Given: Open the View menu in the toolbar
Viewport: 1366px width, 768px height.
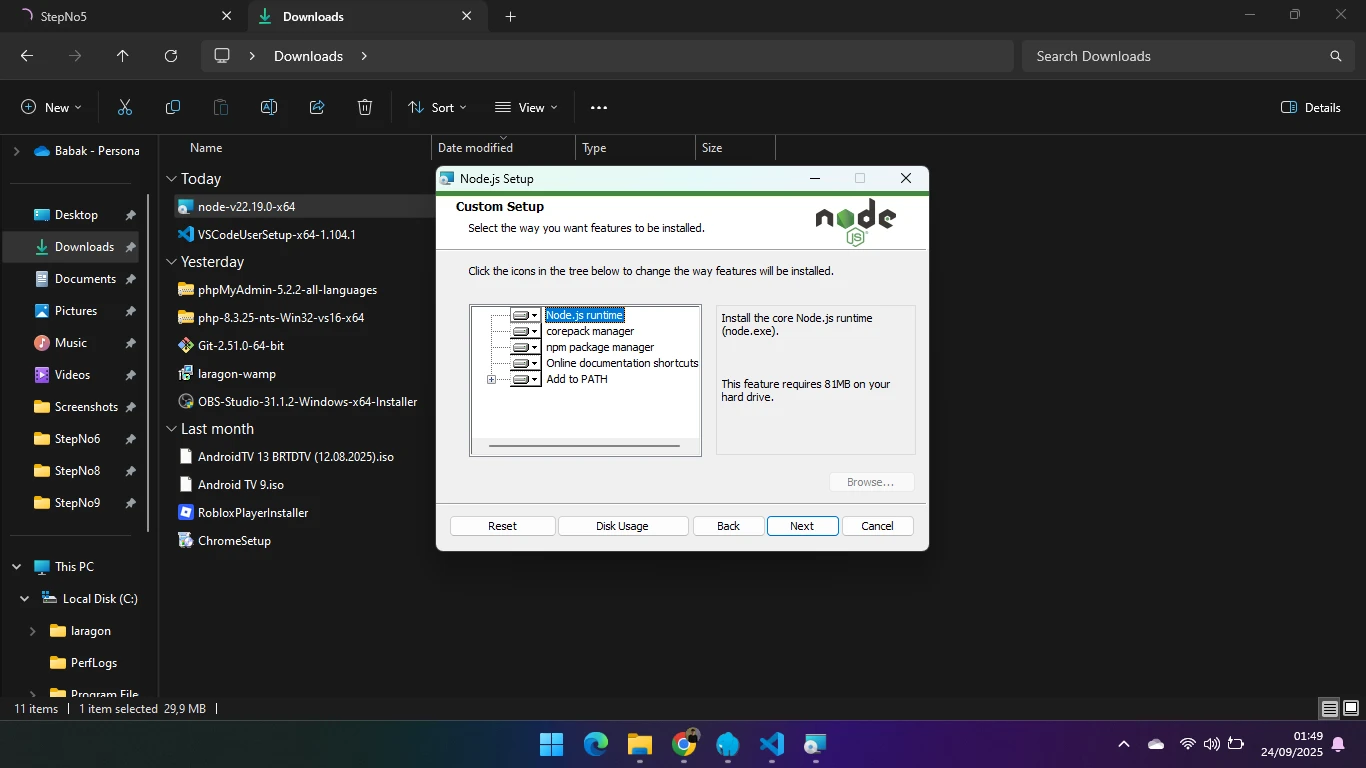Looking at the screenshot, I should pos(526,107).
